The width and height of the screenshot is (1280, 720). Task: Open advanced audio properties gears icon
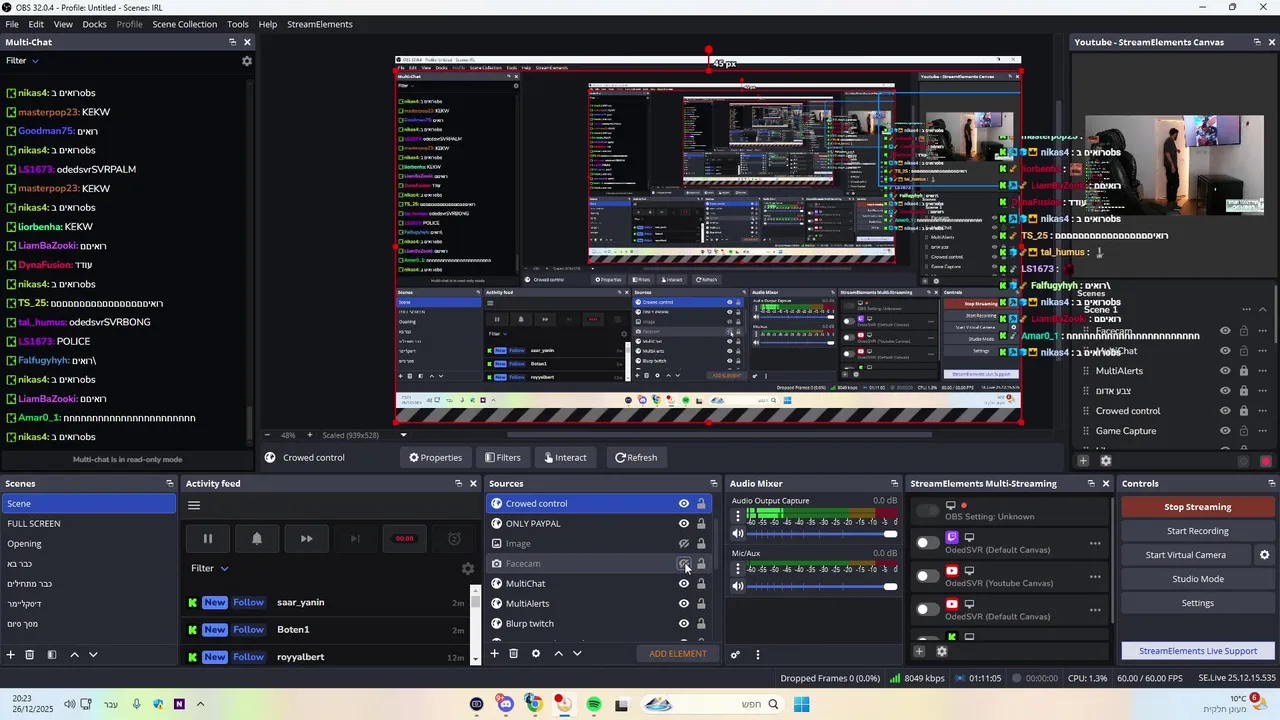pos(735,655)
